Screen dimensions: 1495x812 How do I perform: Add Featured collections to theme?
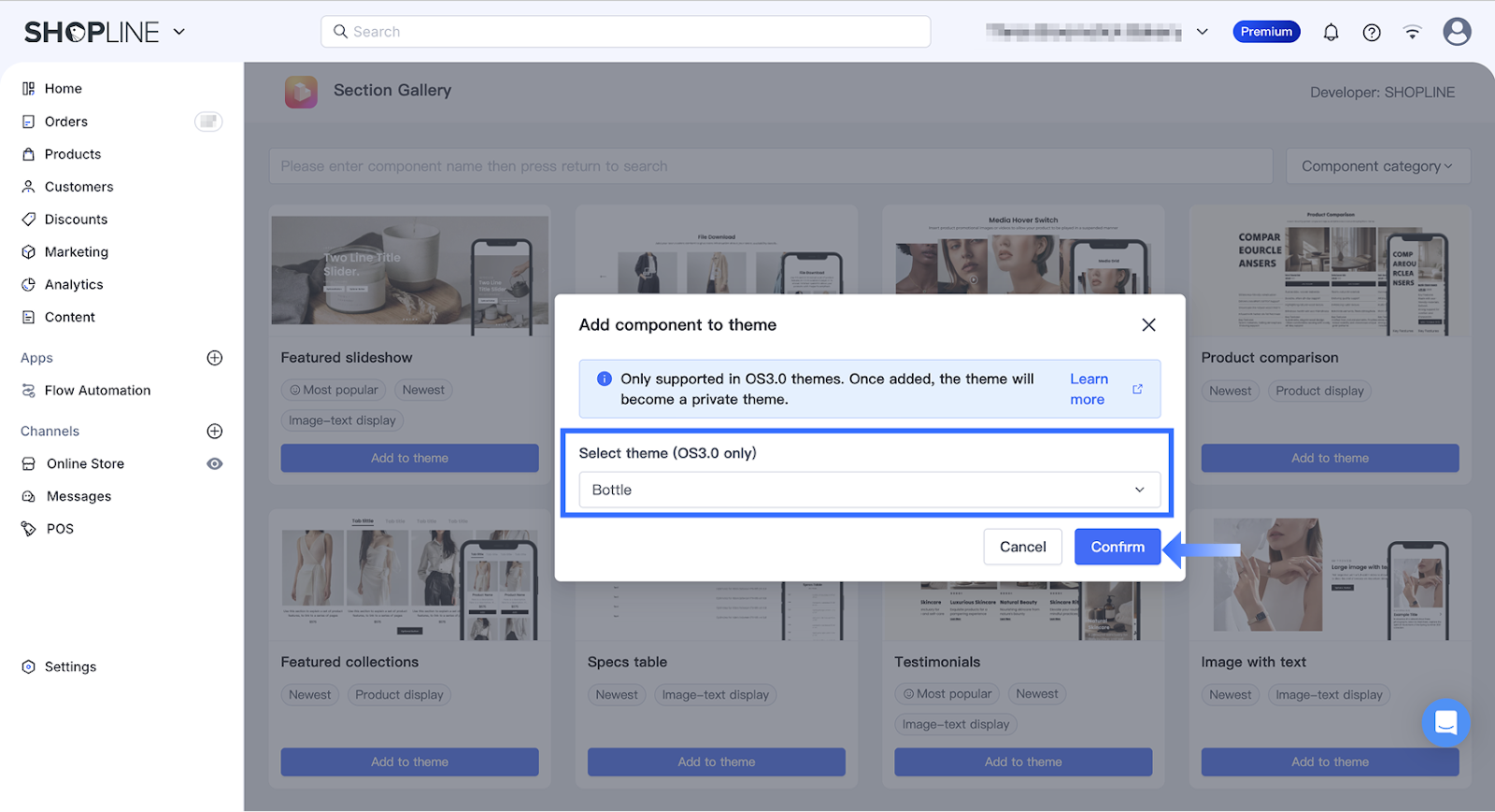coord(409,762)
